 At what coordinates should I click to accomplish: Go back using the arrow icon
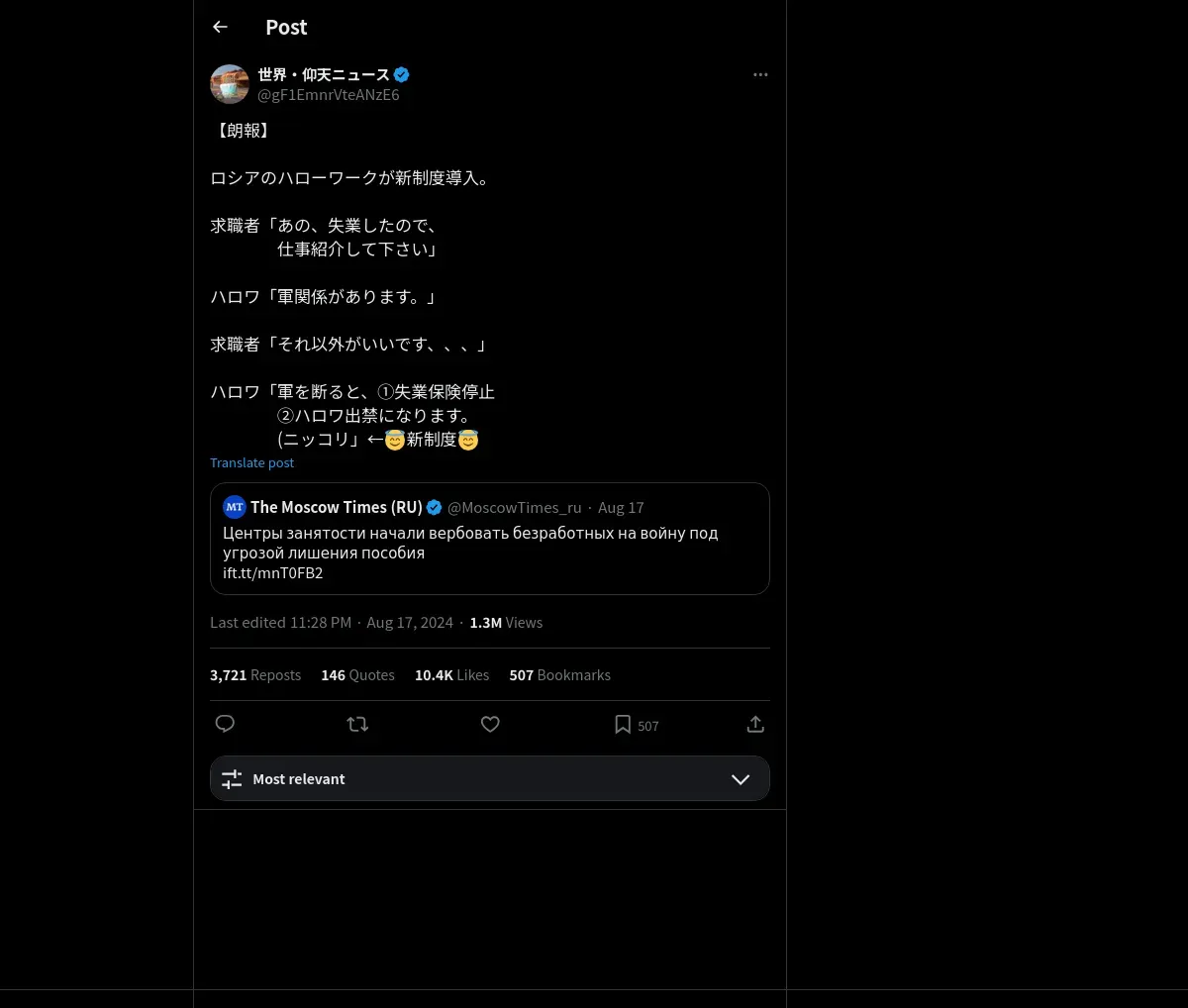pos(220,27)
